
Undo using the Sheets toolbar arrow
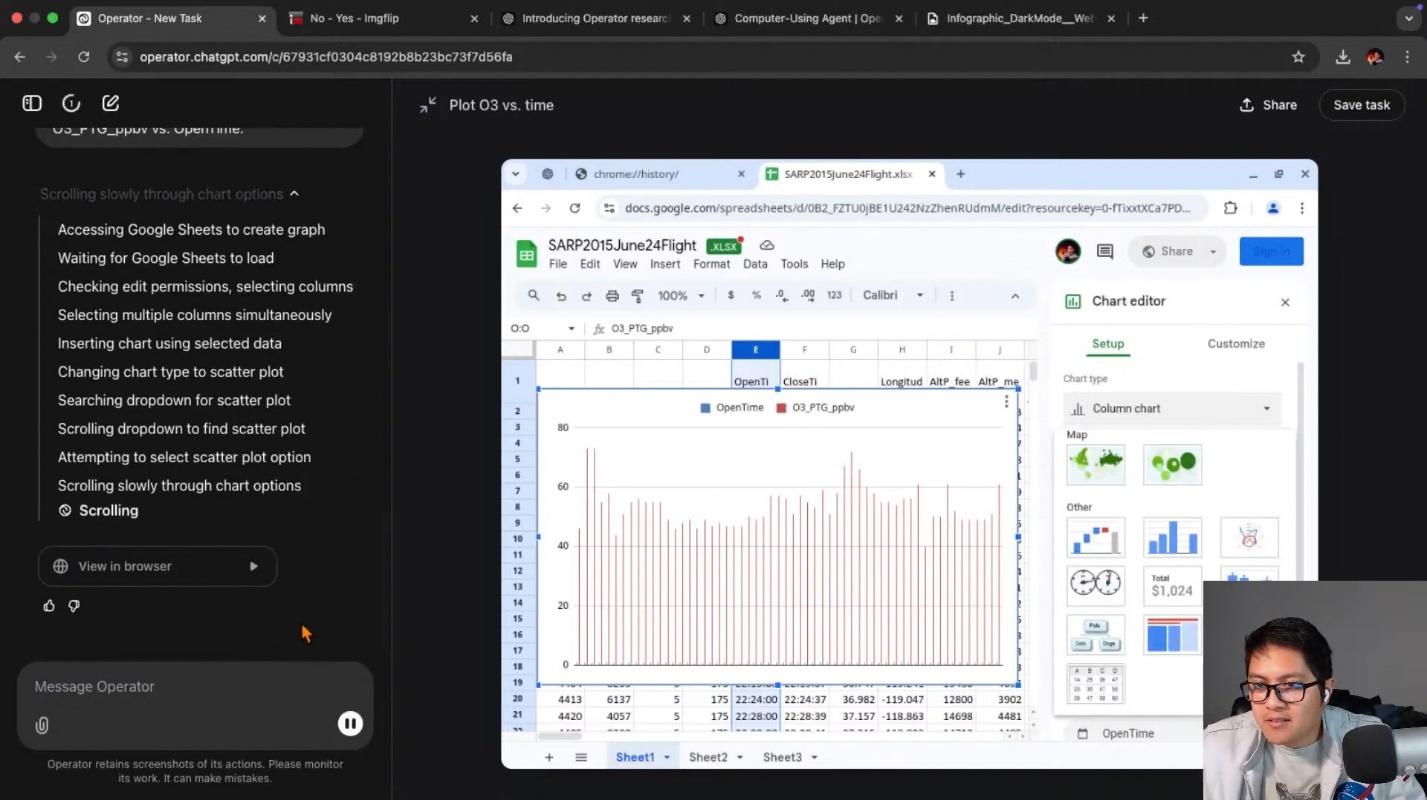coord(561,296)
